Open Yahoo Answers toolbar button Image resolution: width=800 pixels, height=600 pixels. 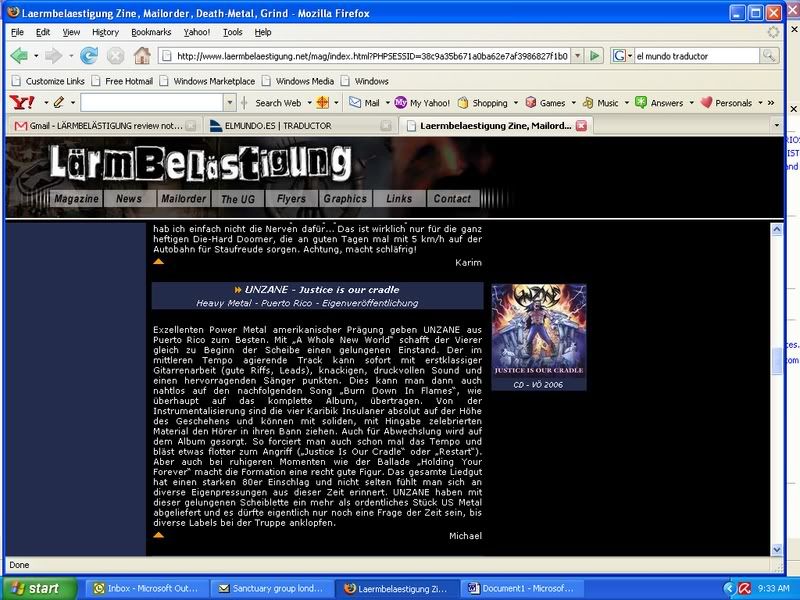click(x=659, y=103)
